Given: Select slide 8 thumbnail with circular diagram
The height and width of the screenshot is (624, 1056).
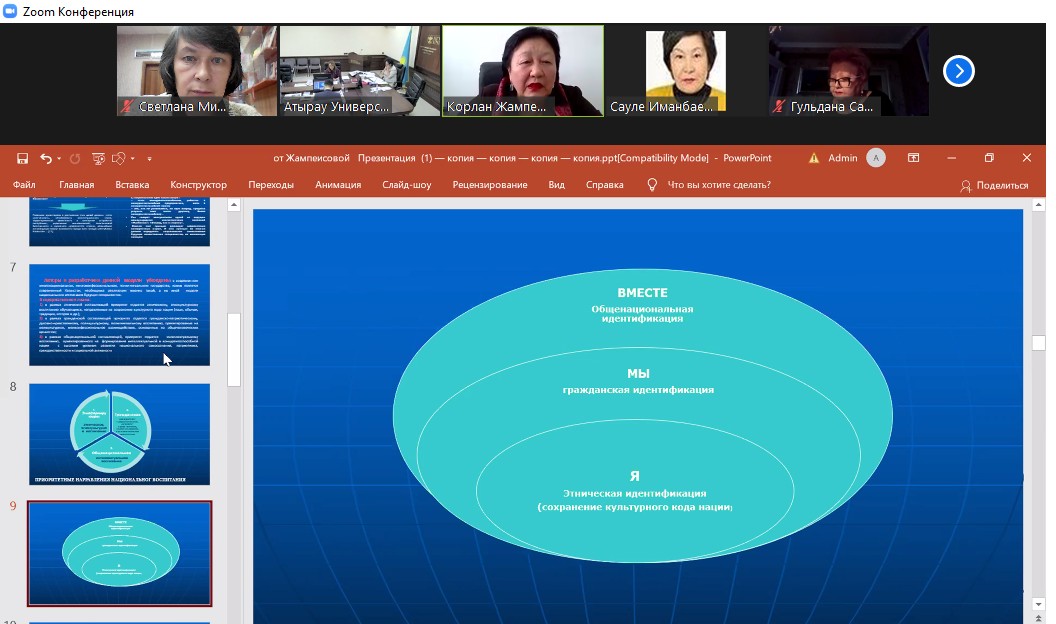Looking at the screenshot, I should coord(119,434).
